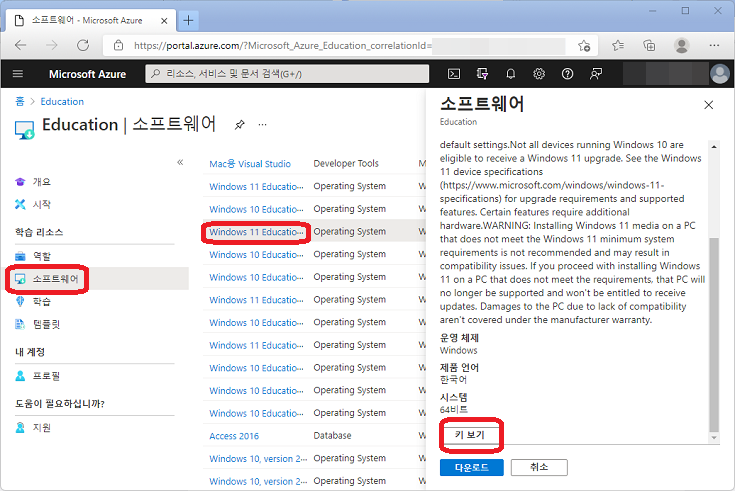Close the 소프트웨어 details panel
This screenshot has height=491, width=735.
pos(708,105)
